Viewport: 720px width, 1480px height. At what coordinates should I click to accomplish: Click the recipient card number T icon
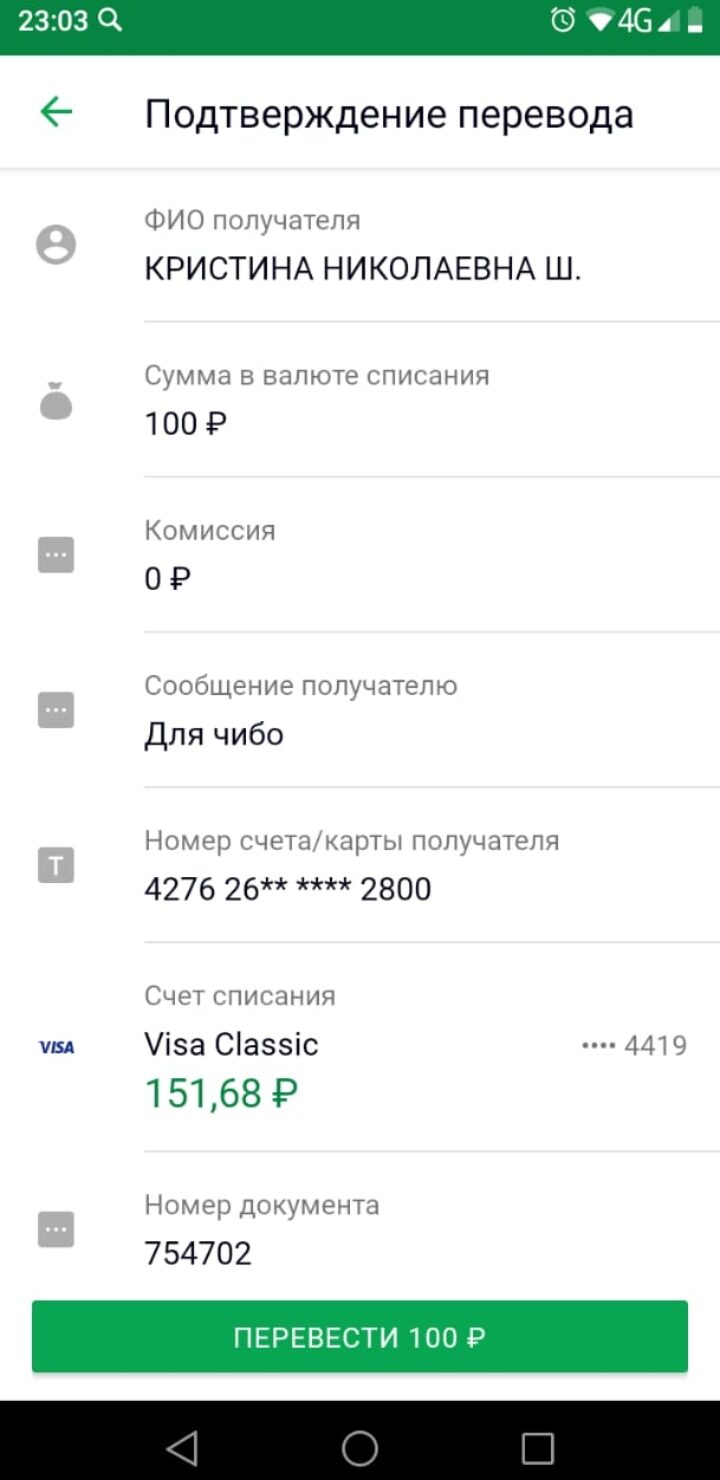(x=56, y=865)
